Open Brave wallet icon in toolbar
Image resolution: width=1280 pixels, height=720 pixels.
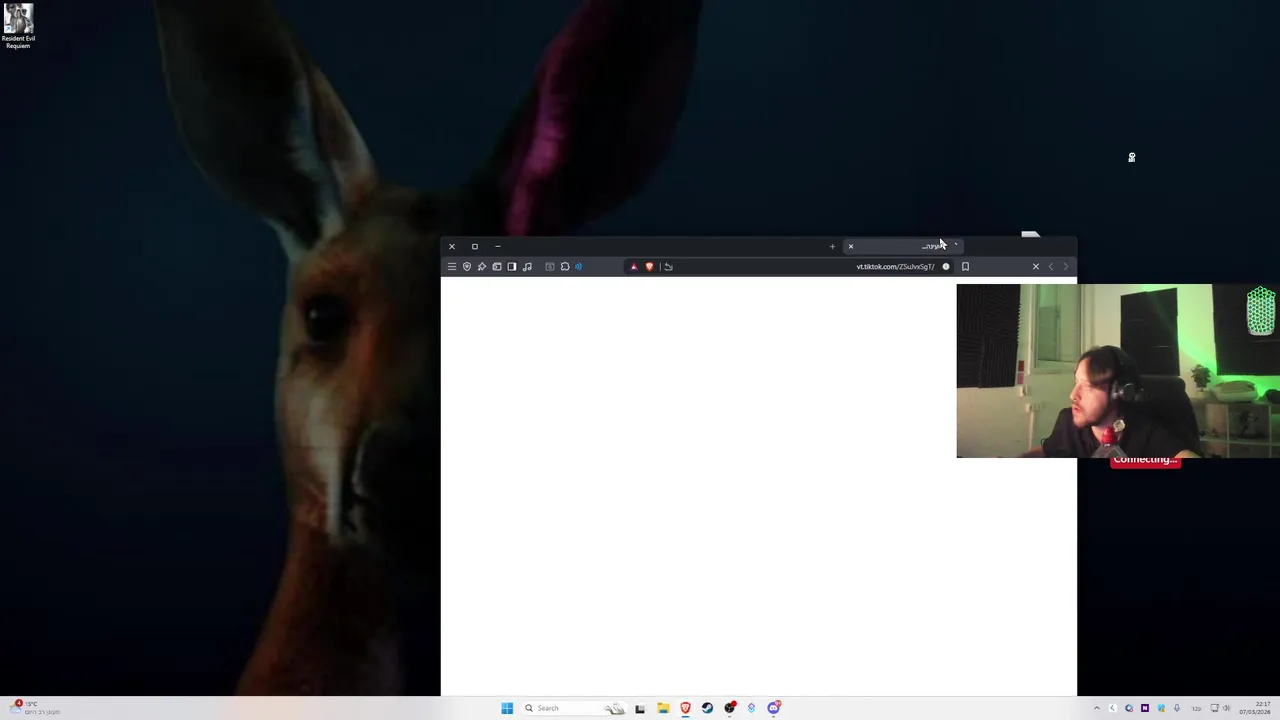coord(497,267)
